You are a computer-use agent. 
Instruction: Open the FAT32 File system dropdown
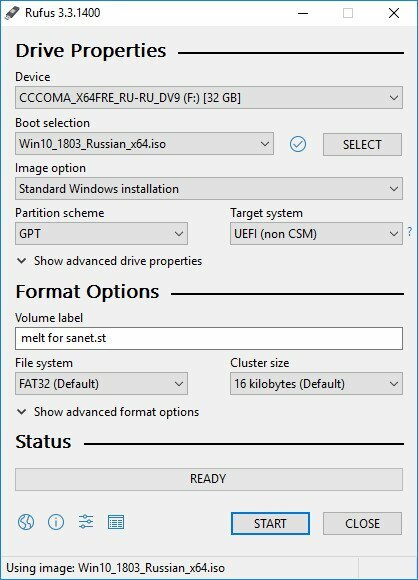tap(101, 384)
